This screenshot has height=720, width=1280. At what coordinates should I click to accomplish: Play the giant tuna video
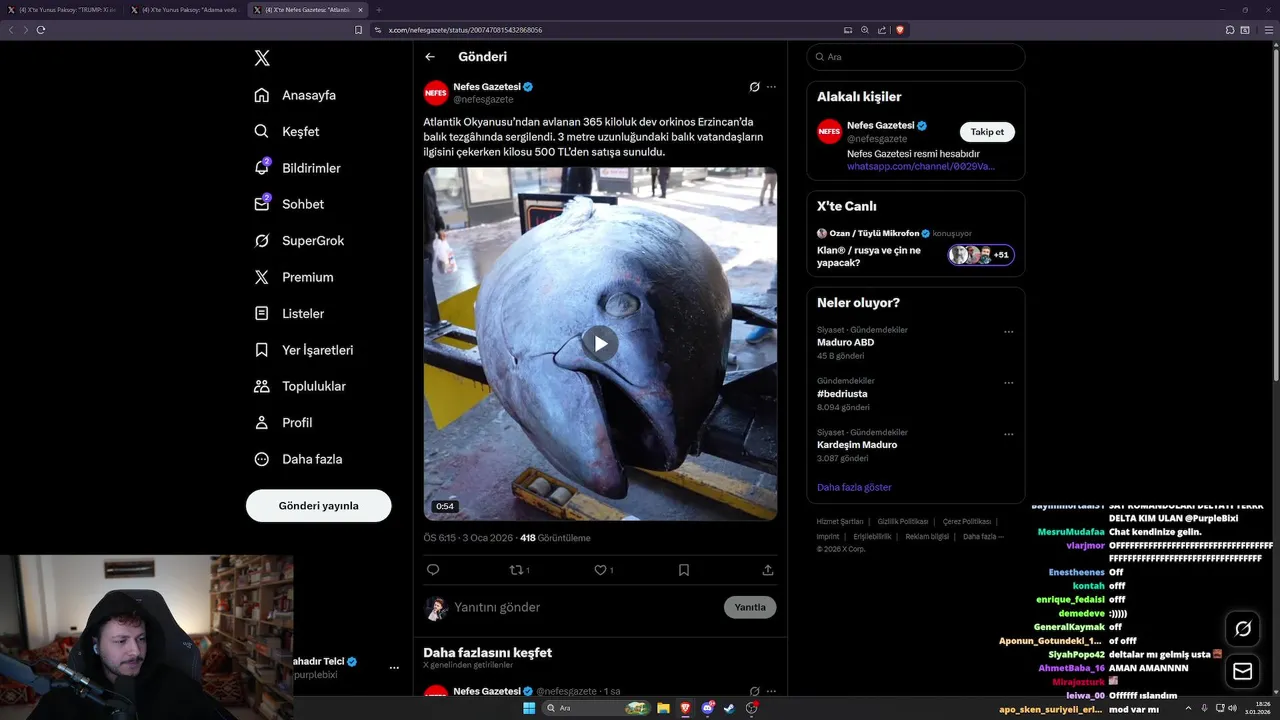click(x=600, y=344)
